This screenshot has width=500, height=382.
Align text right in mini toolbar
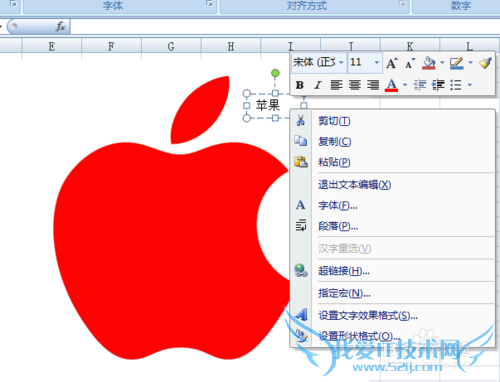(x=373, y=85)
